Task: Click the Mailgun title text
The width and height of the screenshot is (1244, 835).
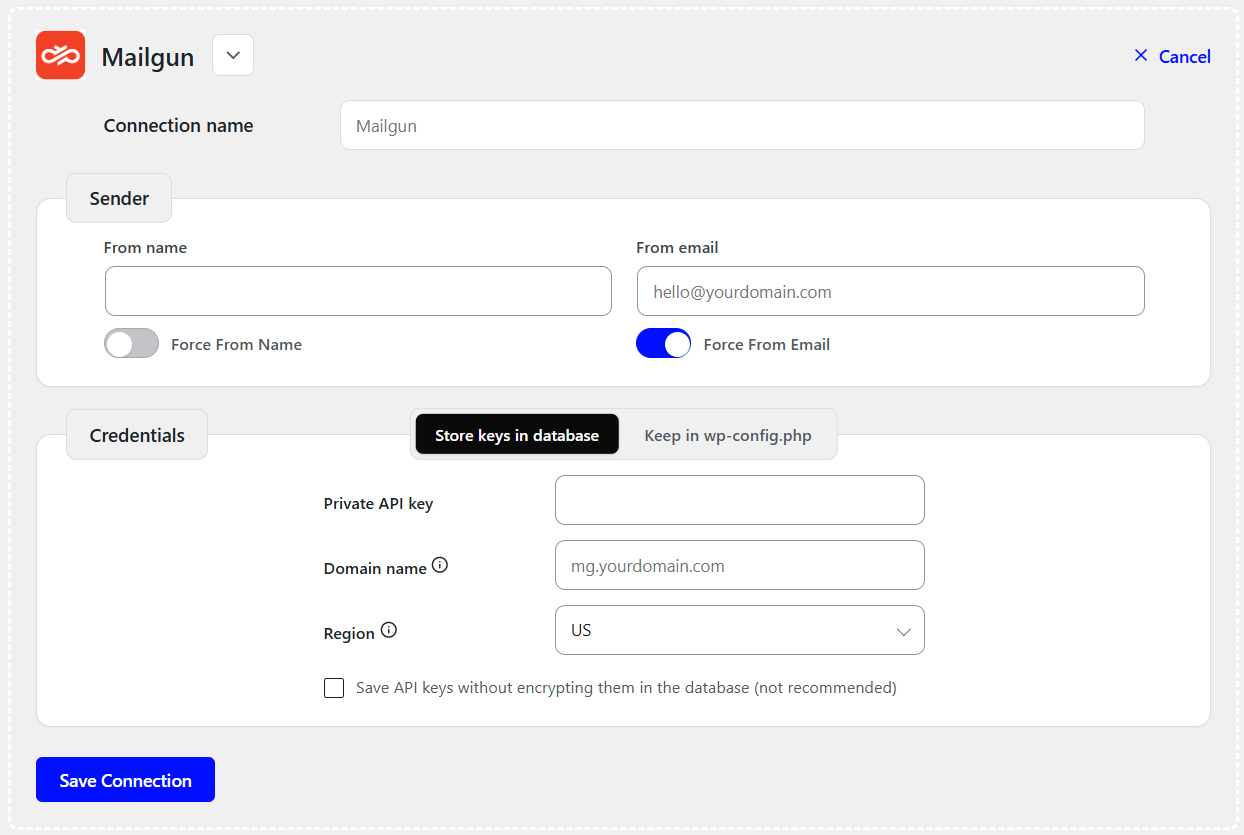Action: point(148,57)
